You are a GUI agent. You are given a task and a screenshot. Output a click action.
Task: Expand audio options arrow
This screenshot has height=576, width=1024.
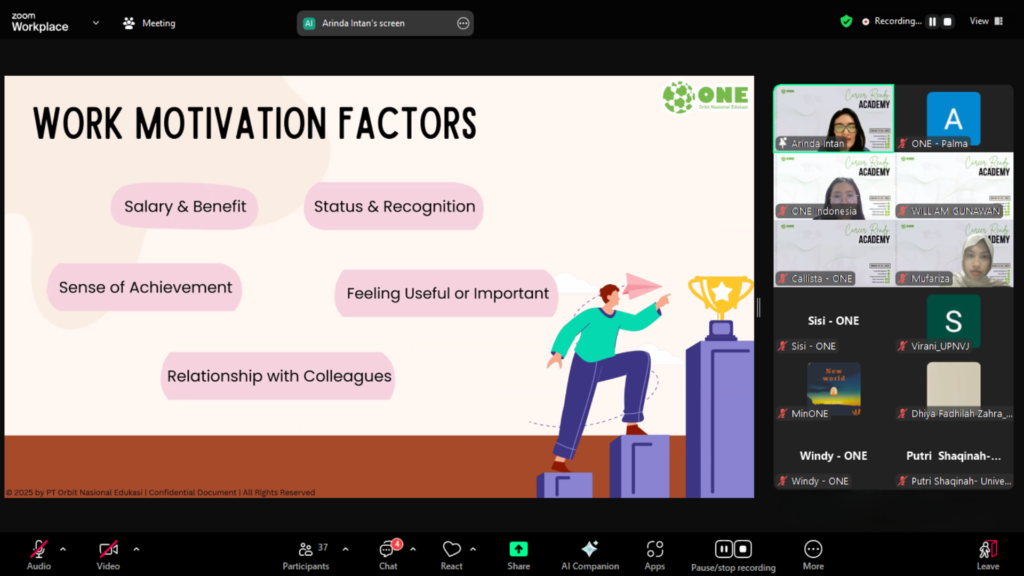(x=63, y=549)
